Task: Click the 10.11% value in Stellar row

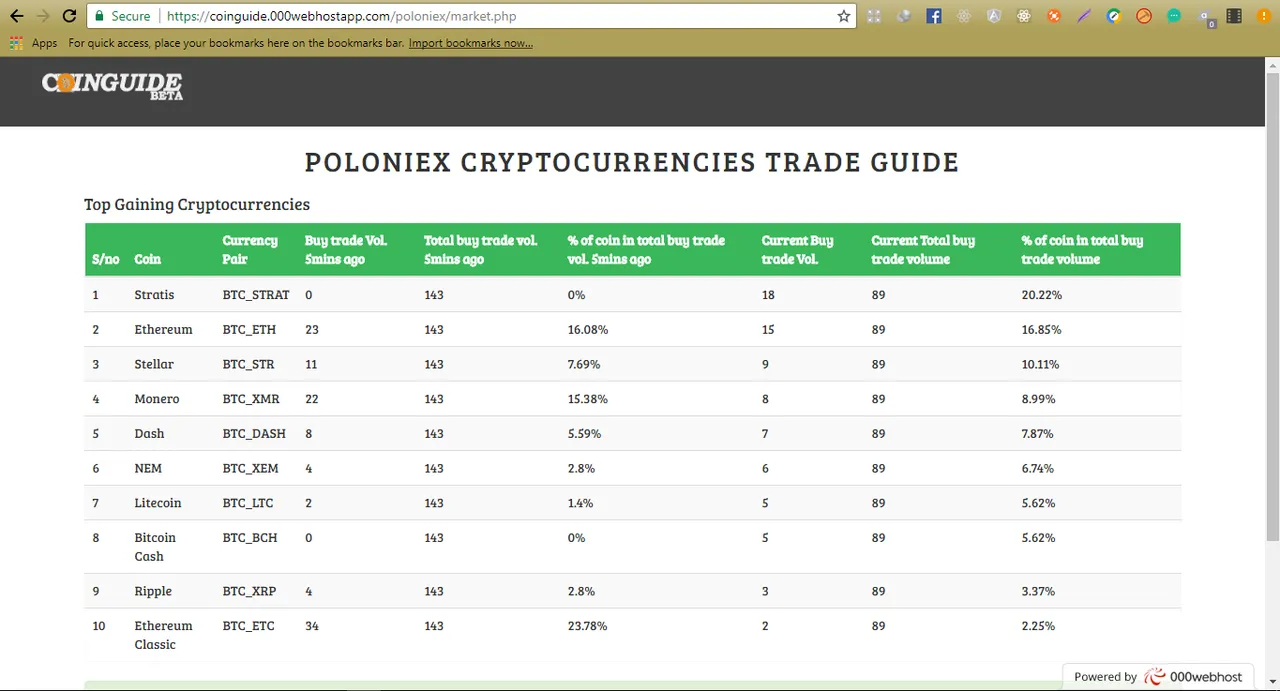Action: [1040, 364]
